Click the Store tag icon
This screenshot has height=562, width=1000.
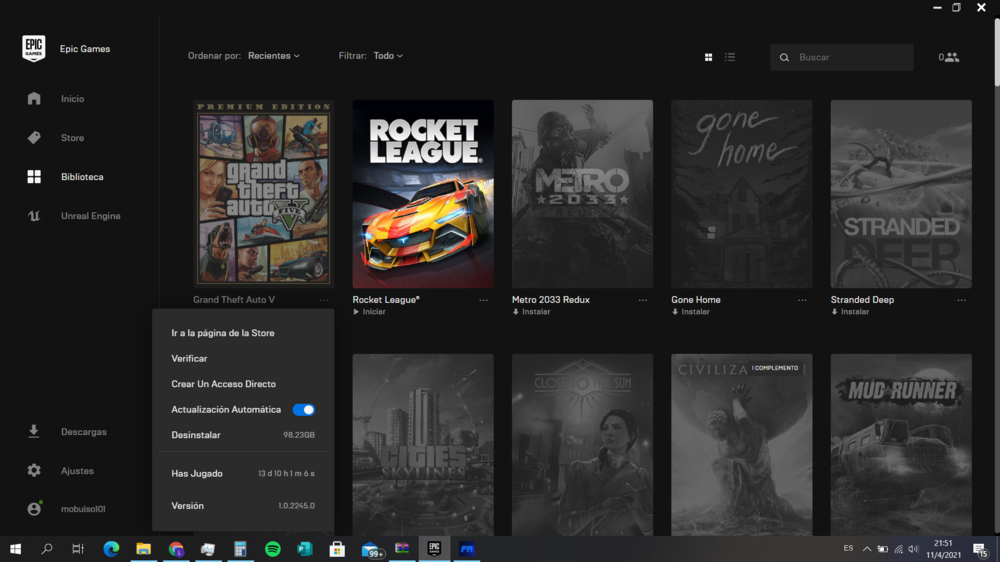point(34,137)
